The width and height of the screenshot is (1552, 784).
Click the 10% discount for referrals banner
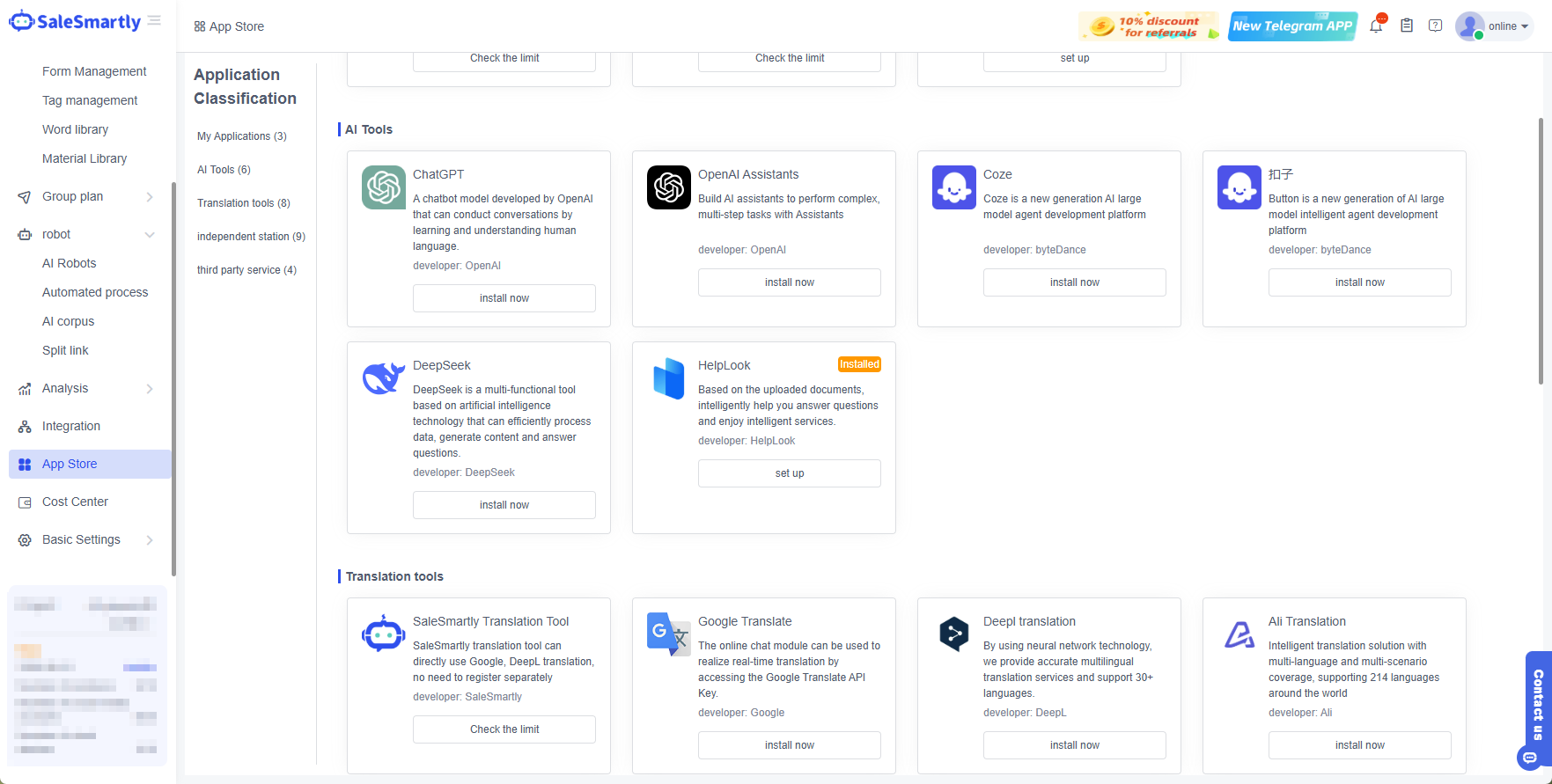(1149, 26)
